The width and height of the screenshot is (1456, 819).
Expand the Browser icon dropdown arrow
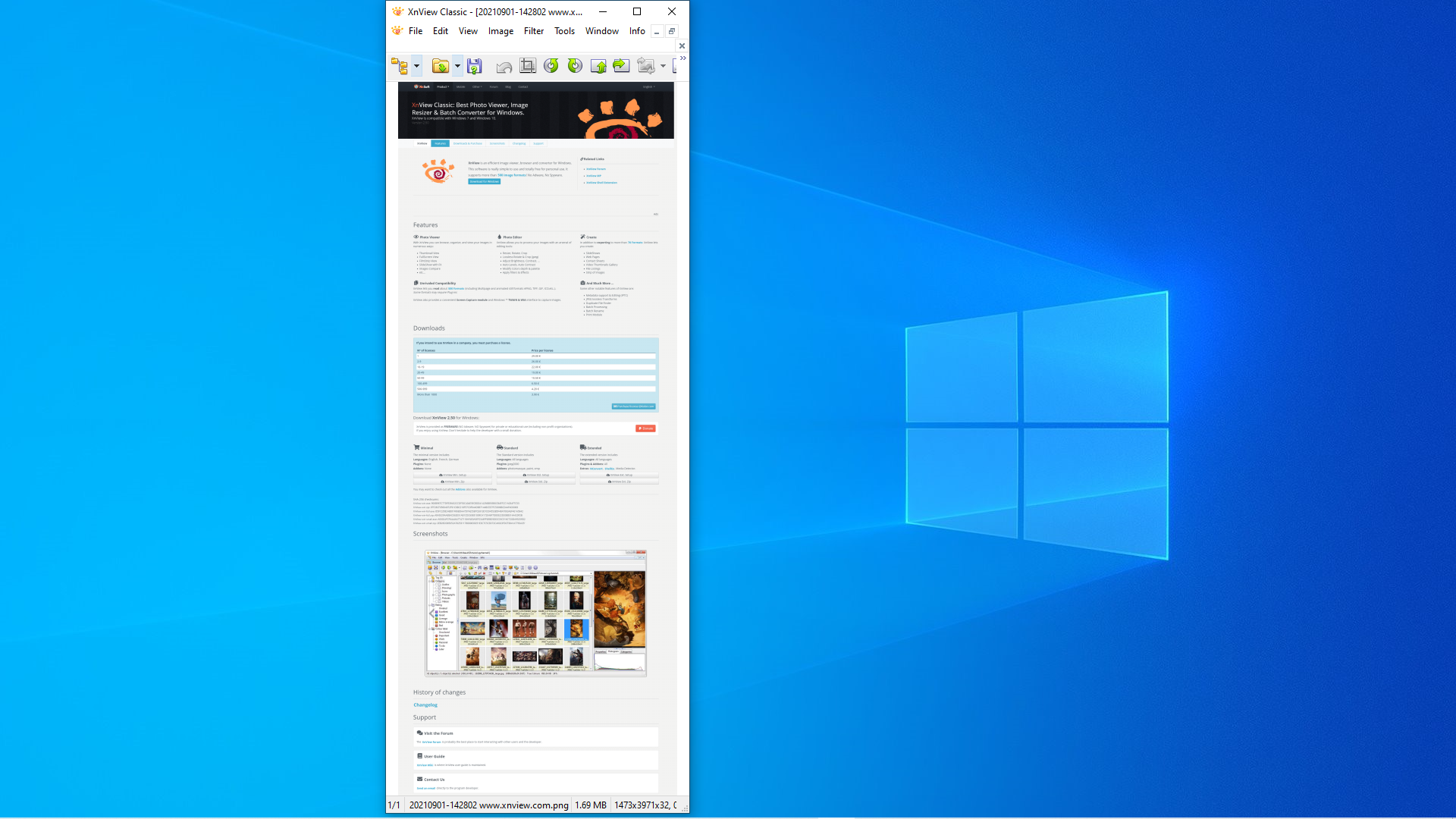coord(416,66)
